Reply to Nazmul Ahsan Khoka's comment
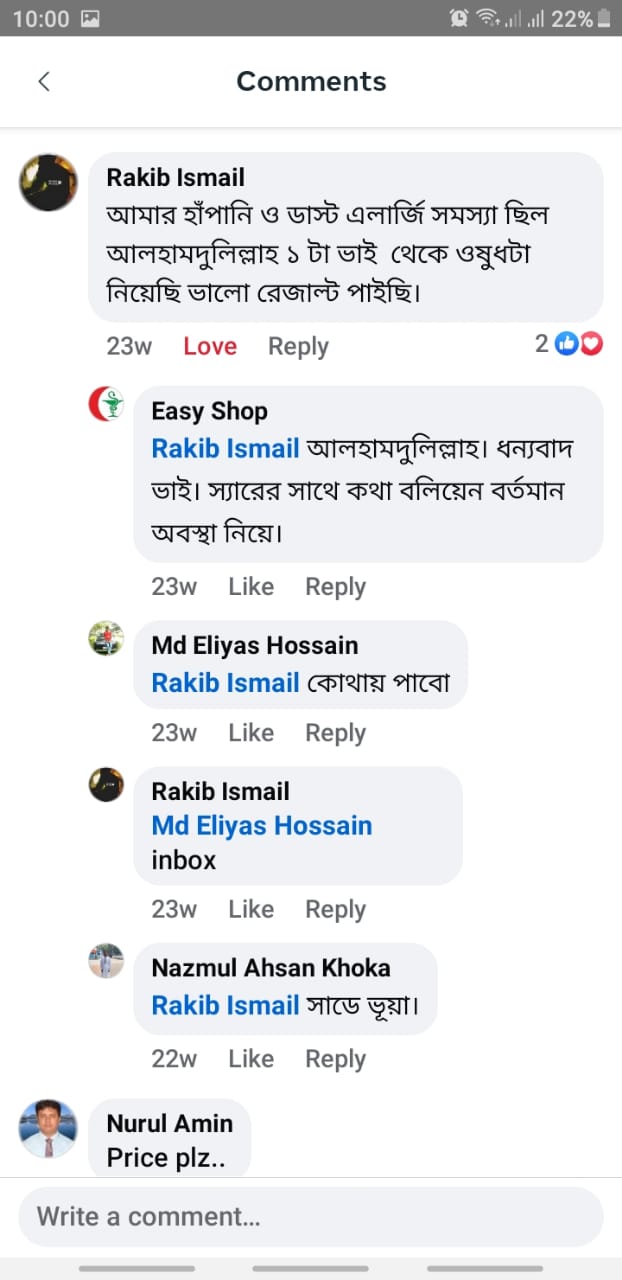This screenshot has height=1280, width=622. 335,1059
